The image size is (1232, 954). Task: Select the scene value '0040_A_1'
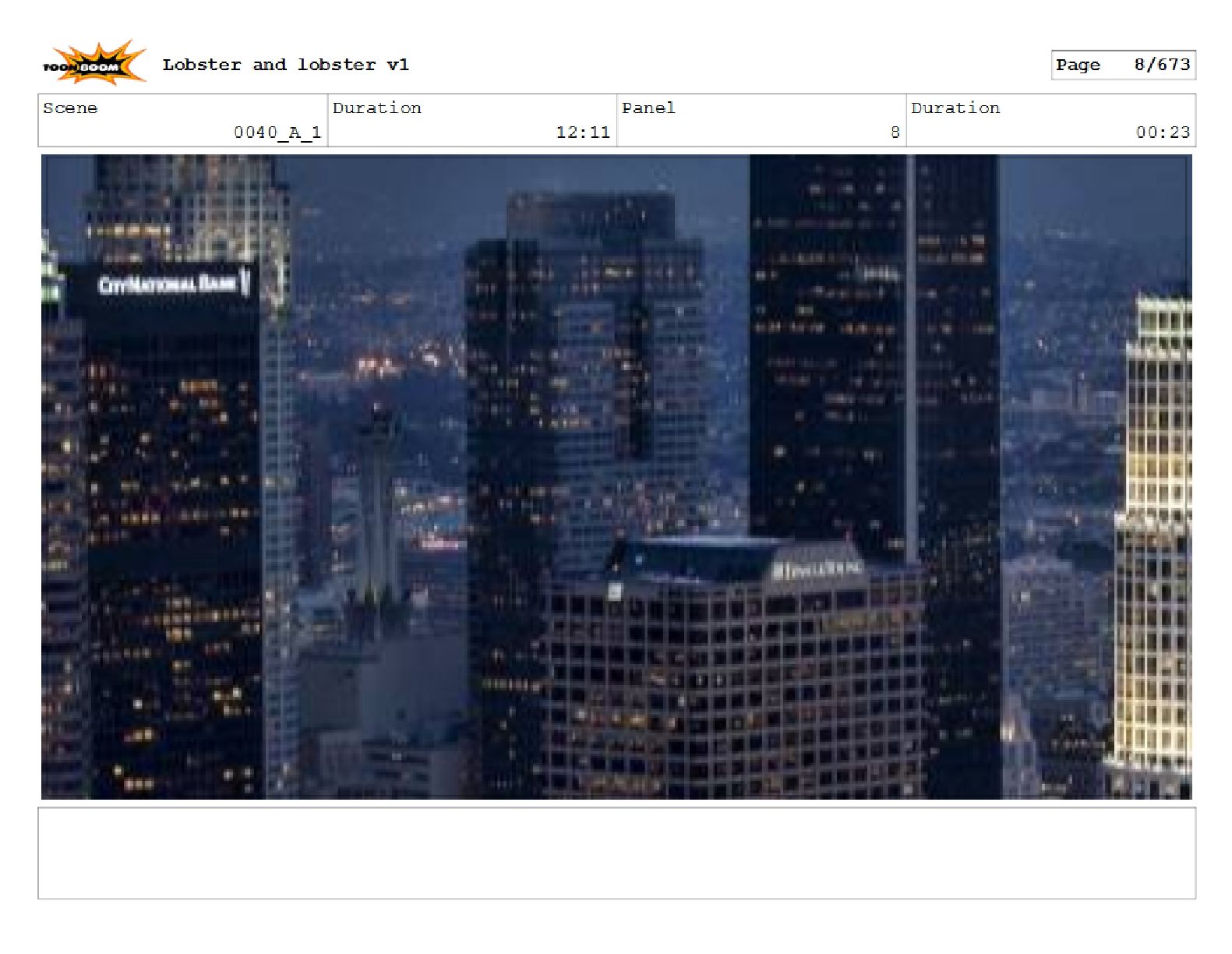click(277, 132)
